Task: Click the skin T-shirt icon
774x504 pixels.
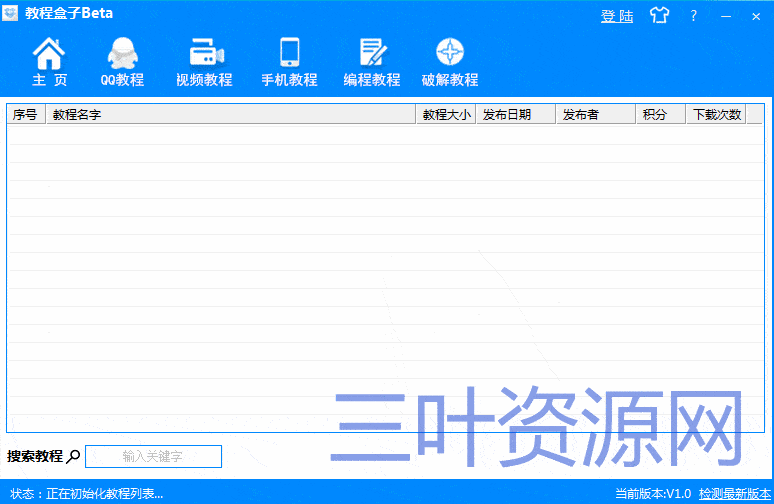Action: (x=658, y=15)
